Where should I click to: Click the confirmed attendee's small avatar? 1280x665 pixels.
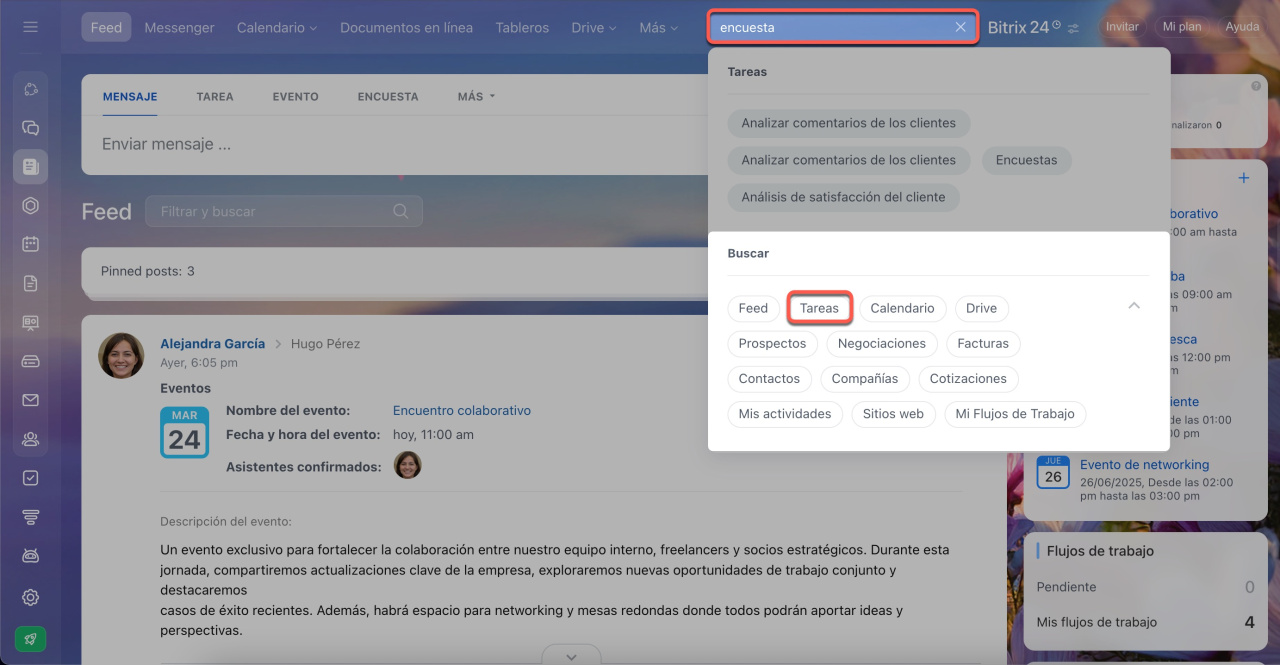coord(408,465)
